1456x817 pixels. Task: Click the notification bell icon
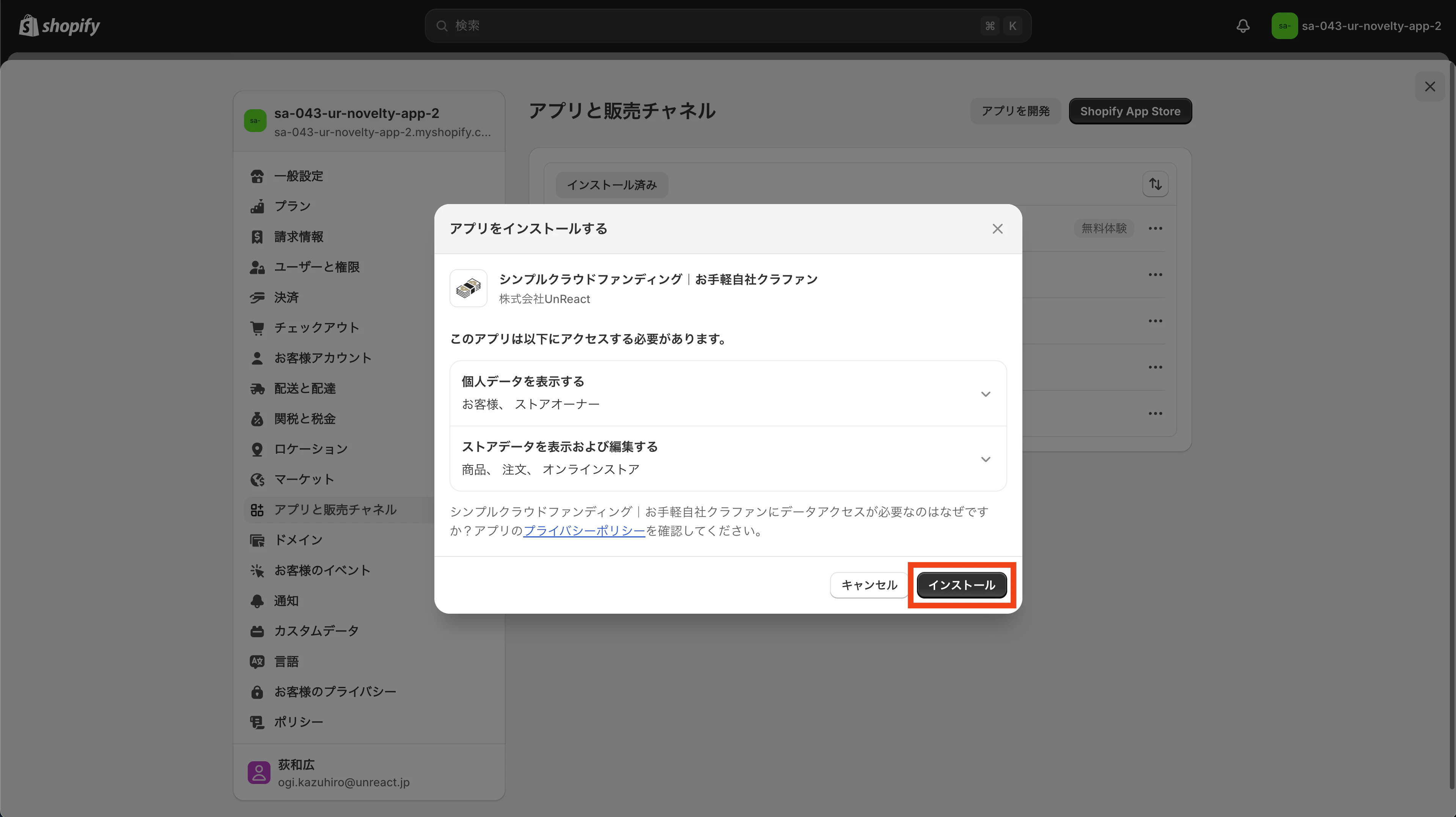pyautogui.click(x=1243, y=25)
